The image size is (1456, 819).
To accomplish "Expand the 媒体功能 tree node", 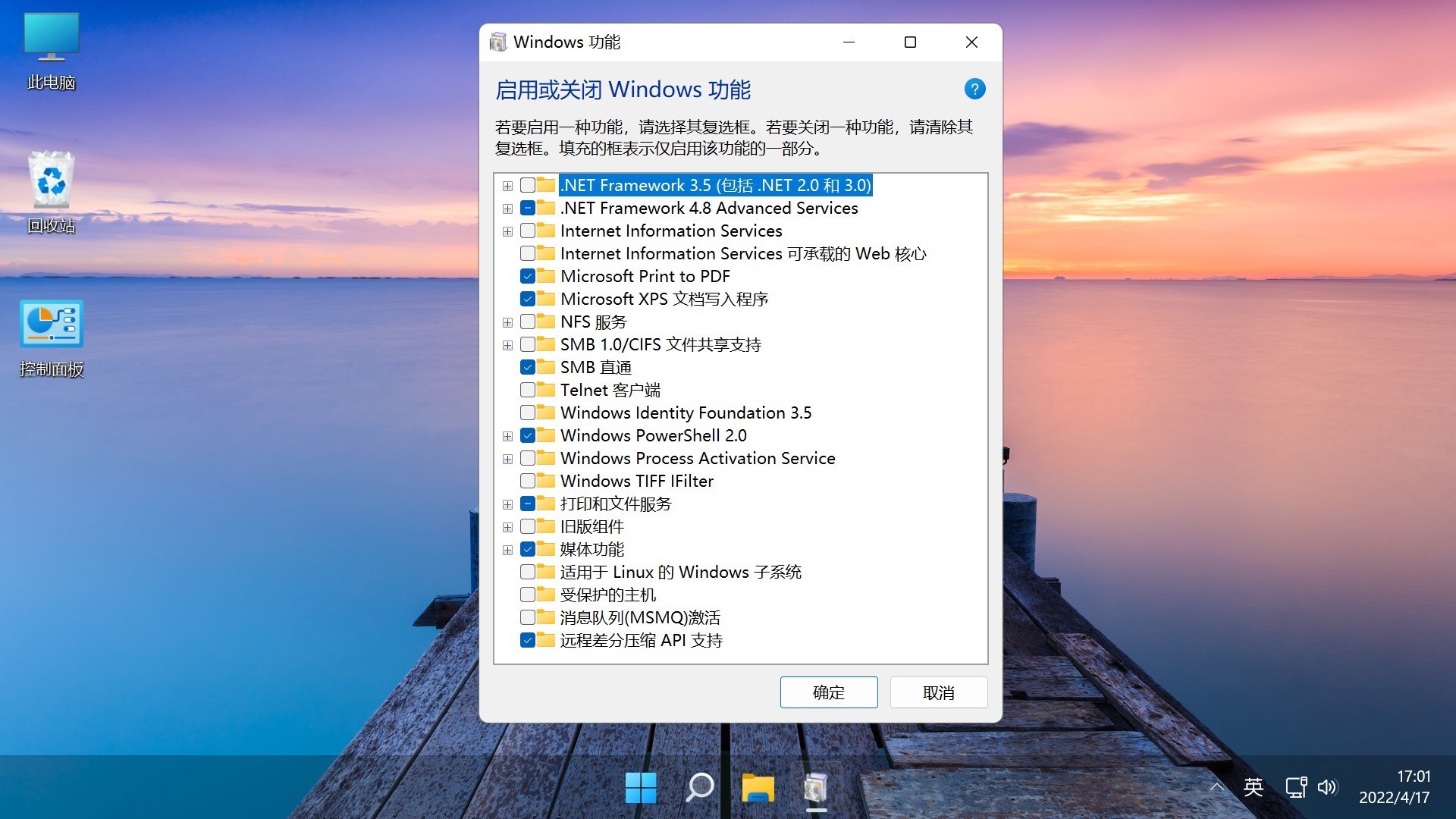I will 507,550.
